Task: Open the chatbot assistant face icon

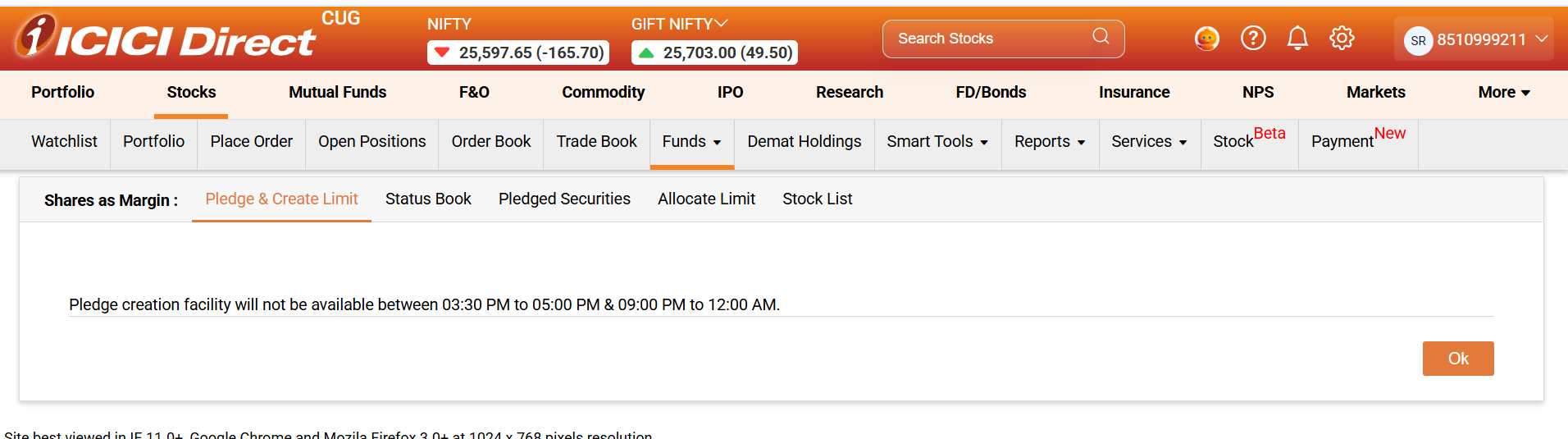Action: (x=1206, y=39)
